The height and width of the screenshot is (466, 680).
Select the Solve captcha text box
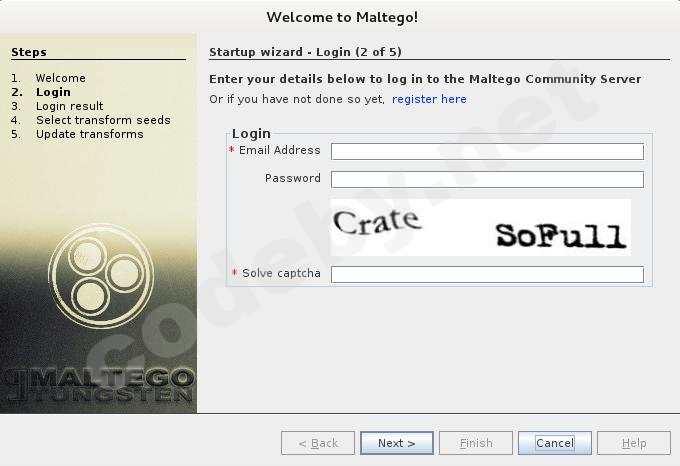pyautogui.click(x=487, y=274)
